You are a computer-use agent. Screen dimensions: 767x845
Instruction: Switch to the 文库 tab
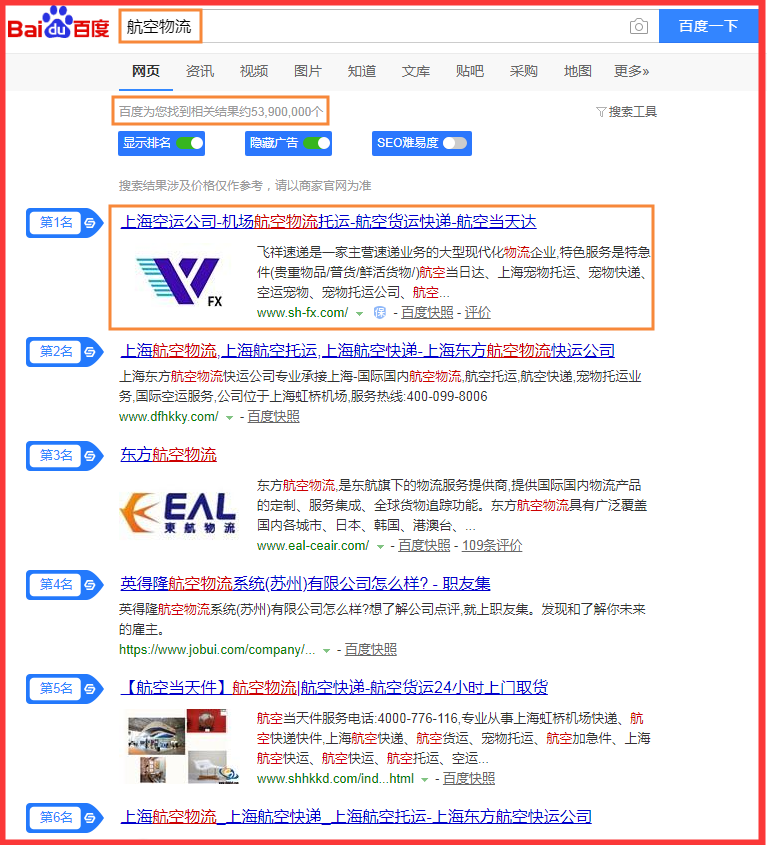click(416, 71)
